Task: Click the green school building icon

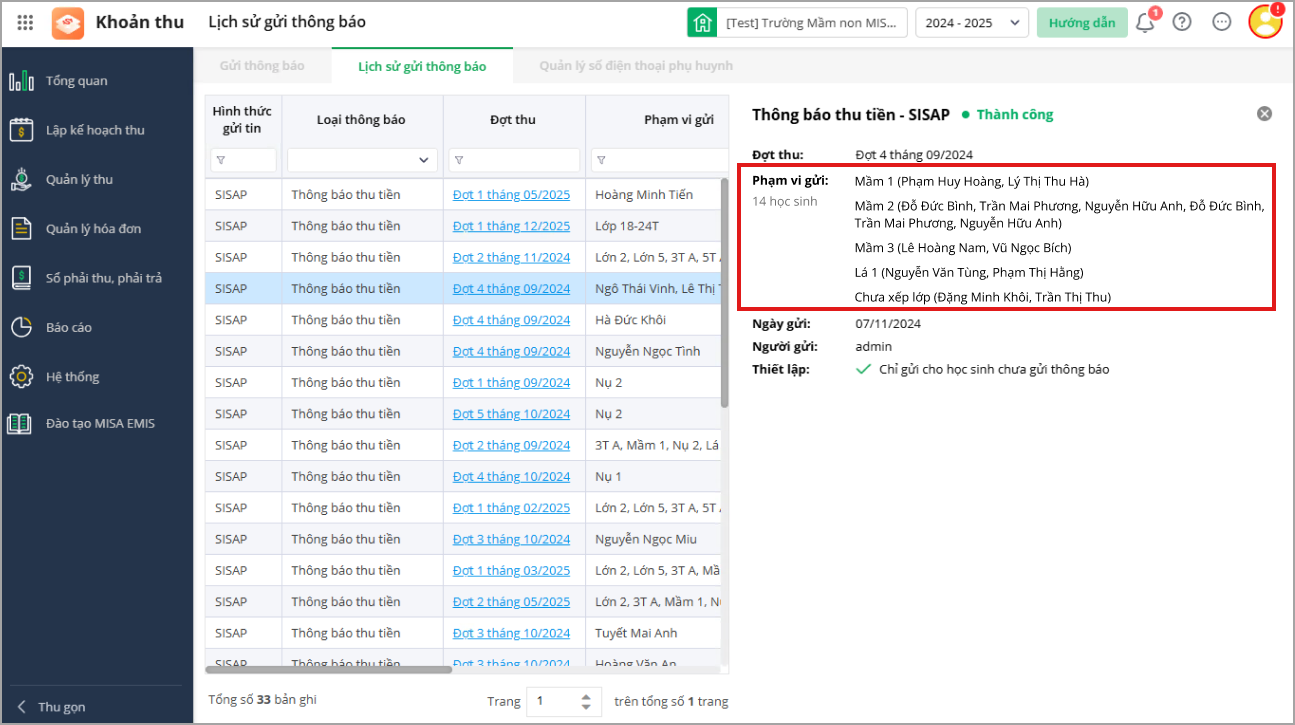Action: click(702, 22)
